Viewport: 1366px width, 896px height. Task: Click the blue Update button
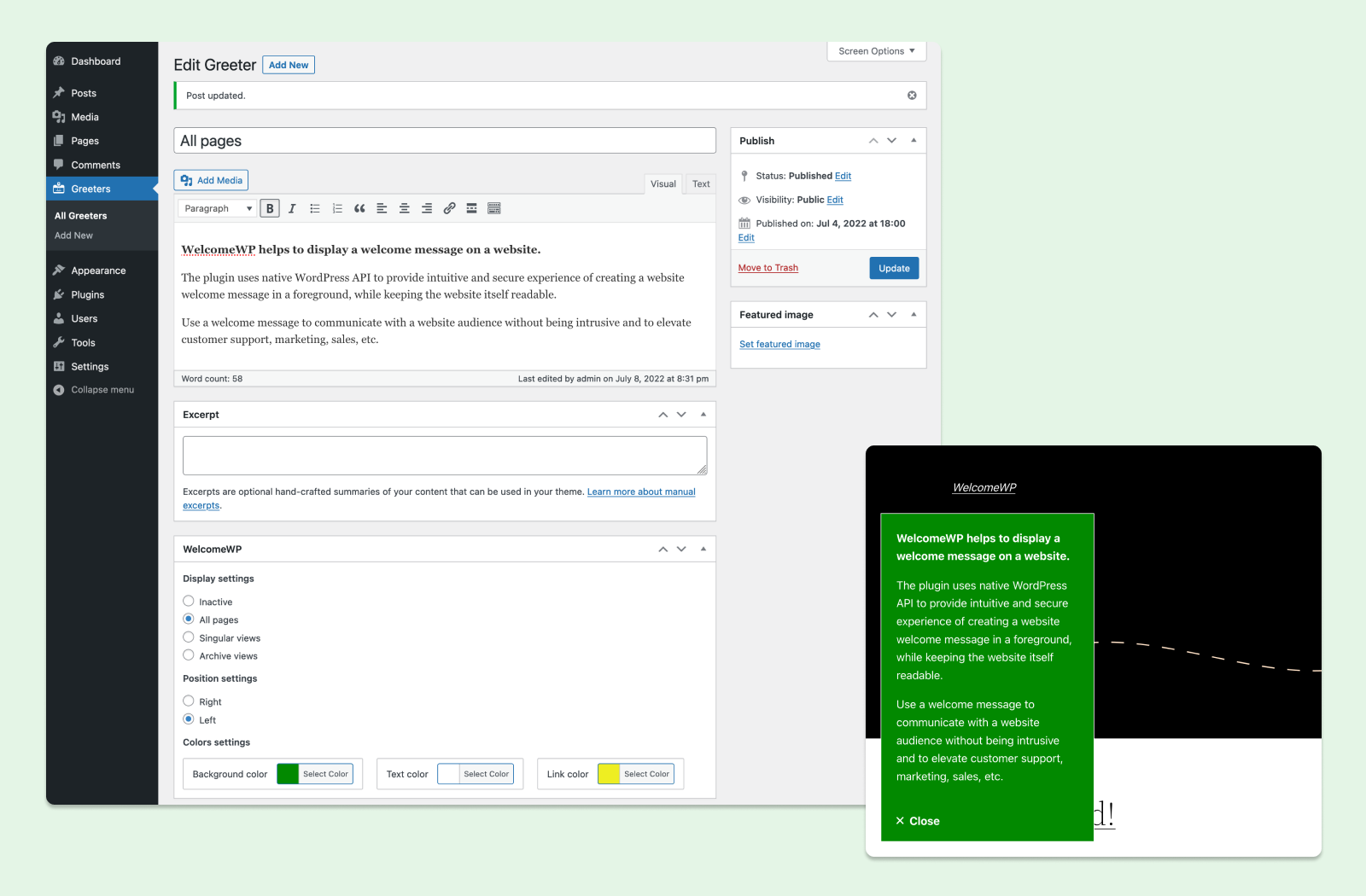click(x=894, y=268)
